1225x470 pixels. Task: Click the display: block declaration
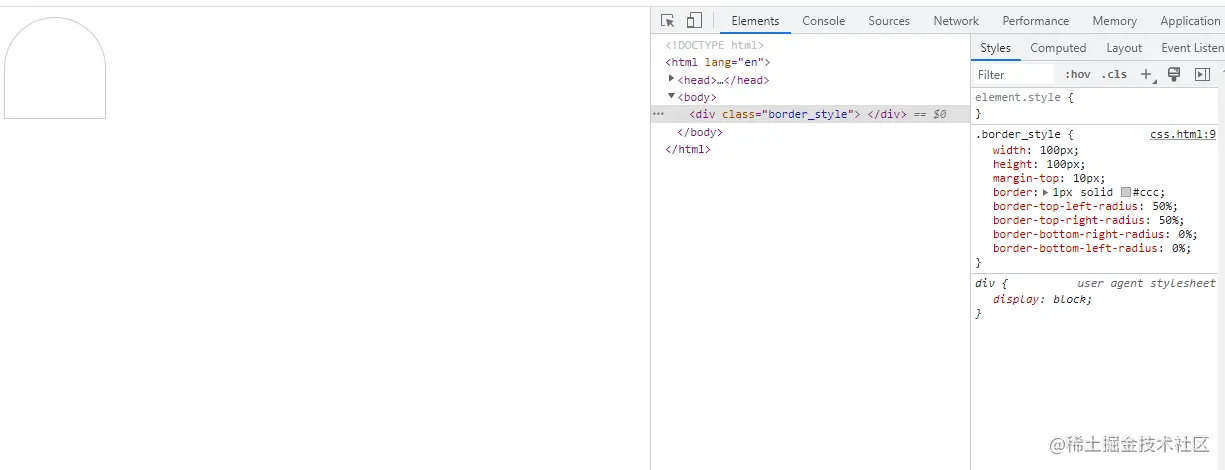pos(1043,299)
